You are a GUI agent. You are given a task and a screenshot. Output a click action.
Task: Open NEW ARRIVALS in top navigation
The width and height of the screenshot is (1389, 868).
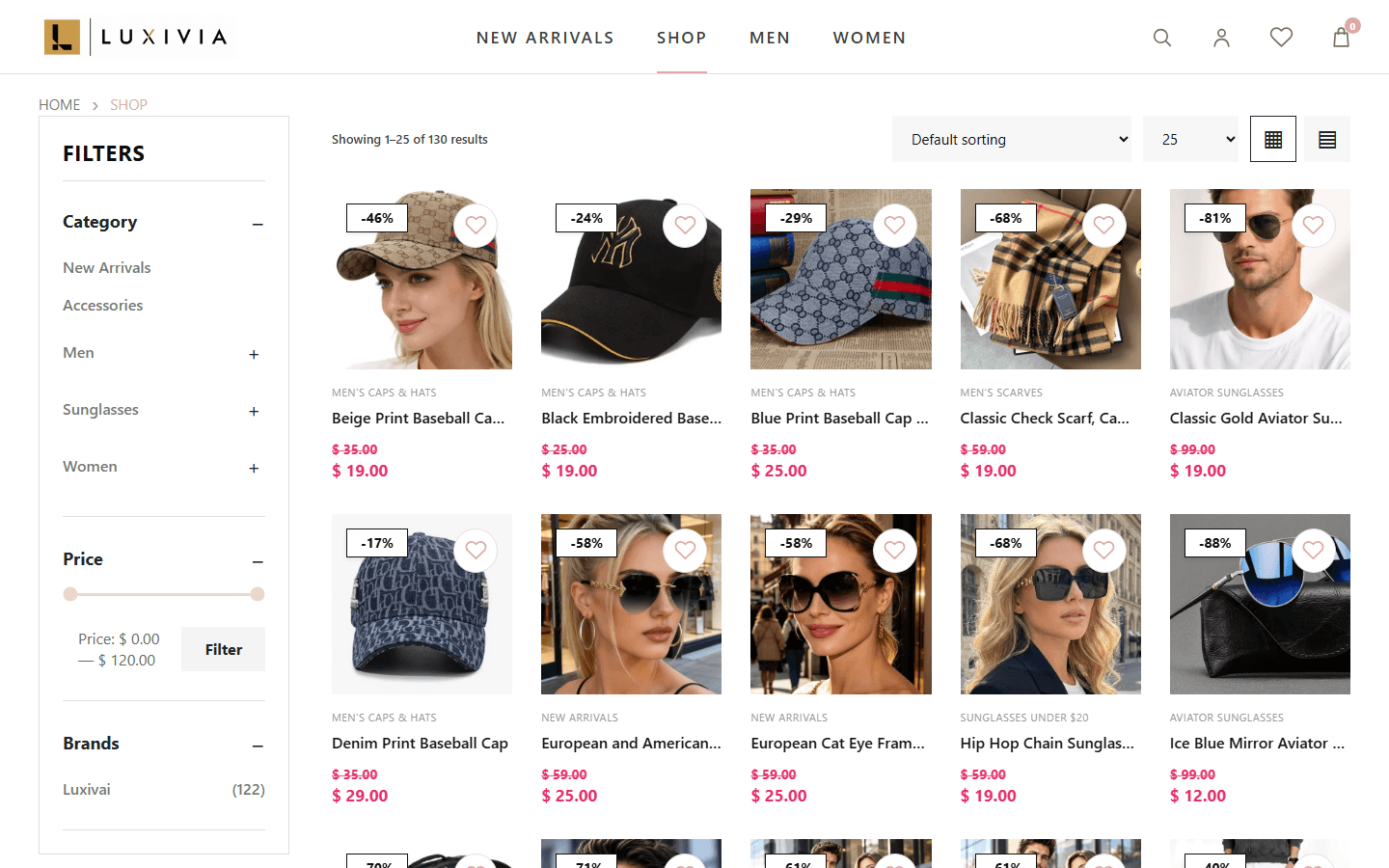click(545, 38)
